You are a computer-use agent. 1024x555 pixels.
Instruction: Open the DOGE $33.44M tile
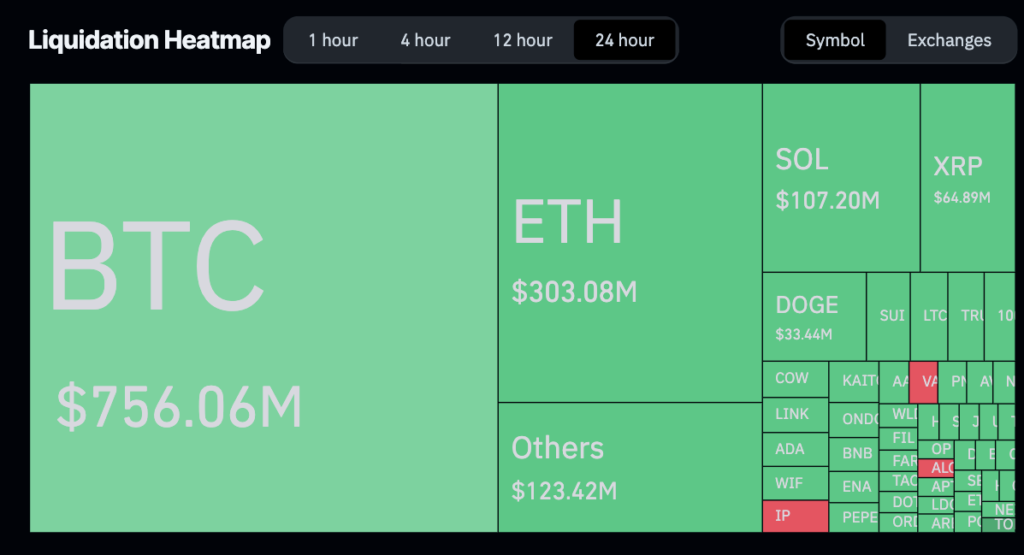click(814, 316)
